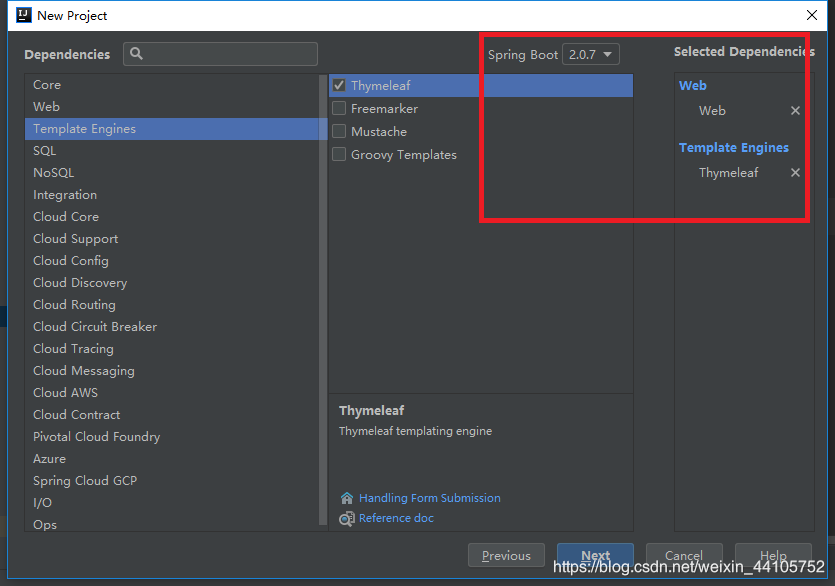Click the category list scrollbar
The width and height of the screenshot is (835, 586).
(323, 298)
